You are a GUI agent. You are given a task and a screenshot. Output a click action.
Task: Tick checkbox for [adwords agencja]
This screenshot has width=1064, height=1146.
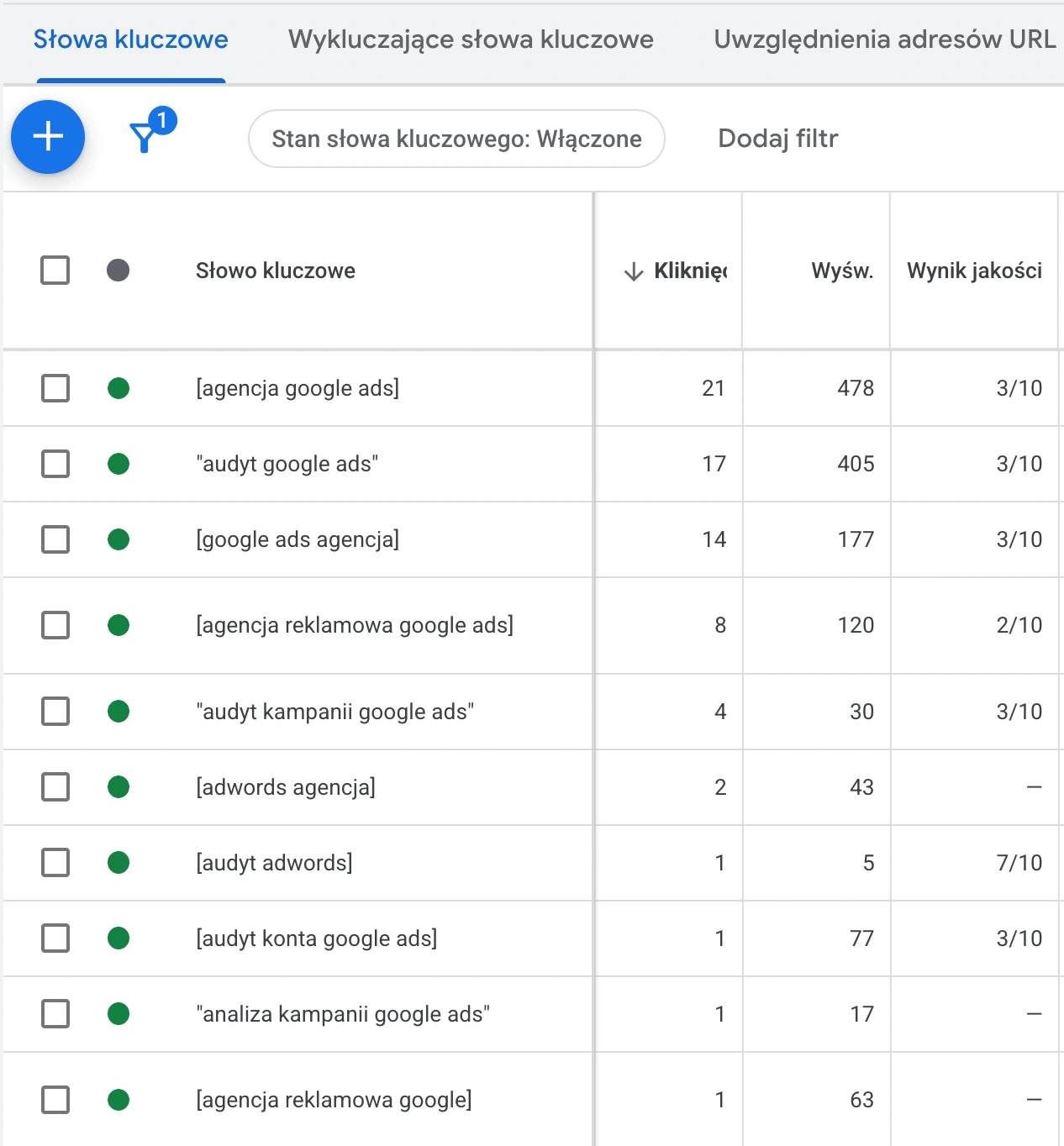55,787
